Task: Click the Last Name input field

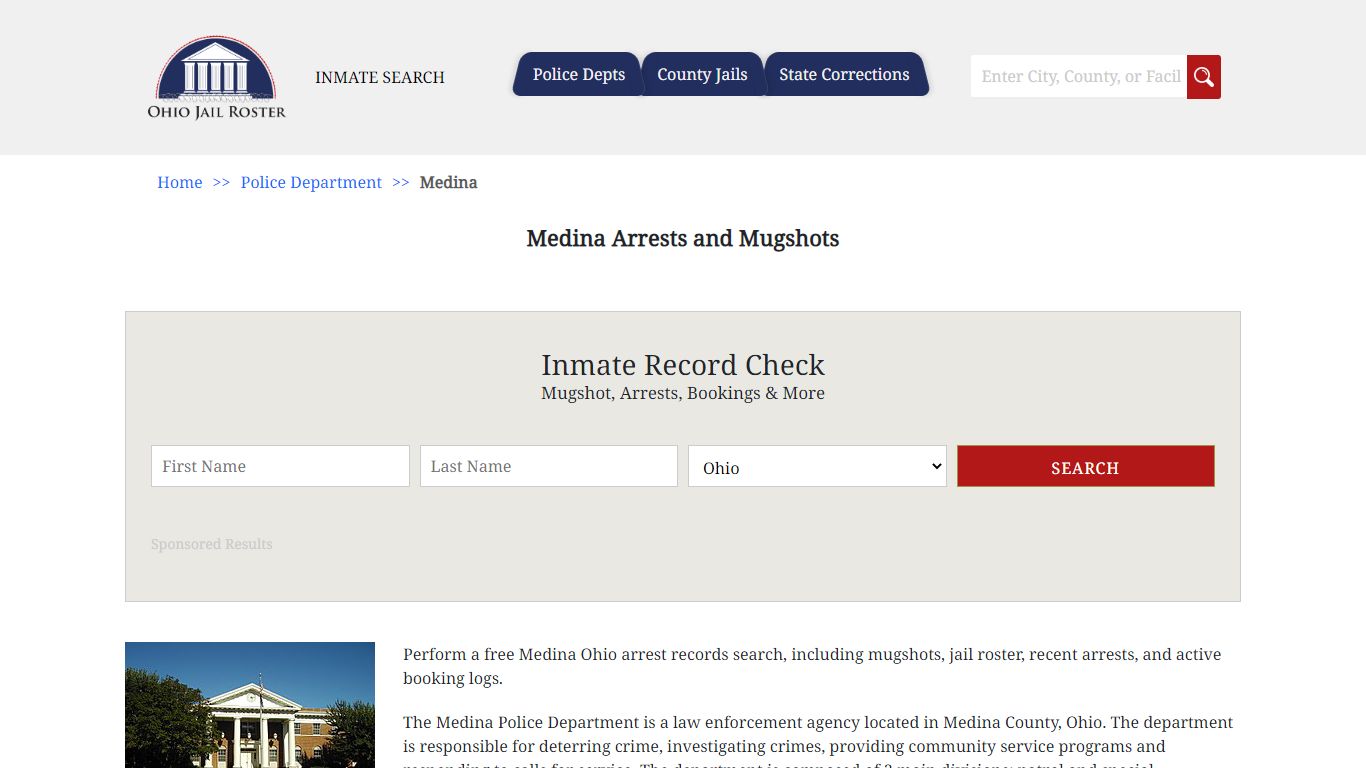Action: [548, 466]
